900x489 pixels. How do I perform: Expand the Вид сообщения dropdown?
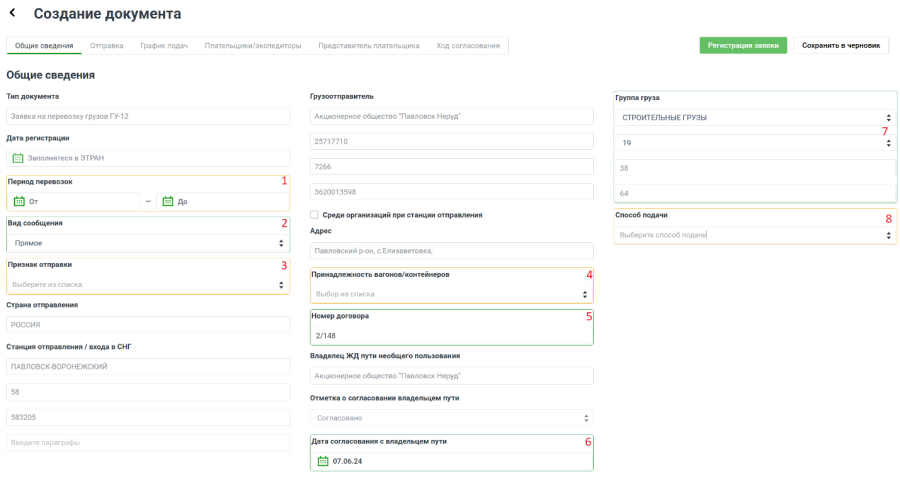(147, 243)
